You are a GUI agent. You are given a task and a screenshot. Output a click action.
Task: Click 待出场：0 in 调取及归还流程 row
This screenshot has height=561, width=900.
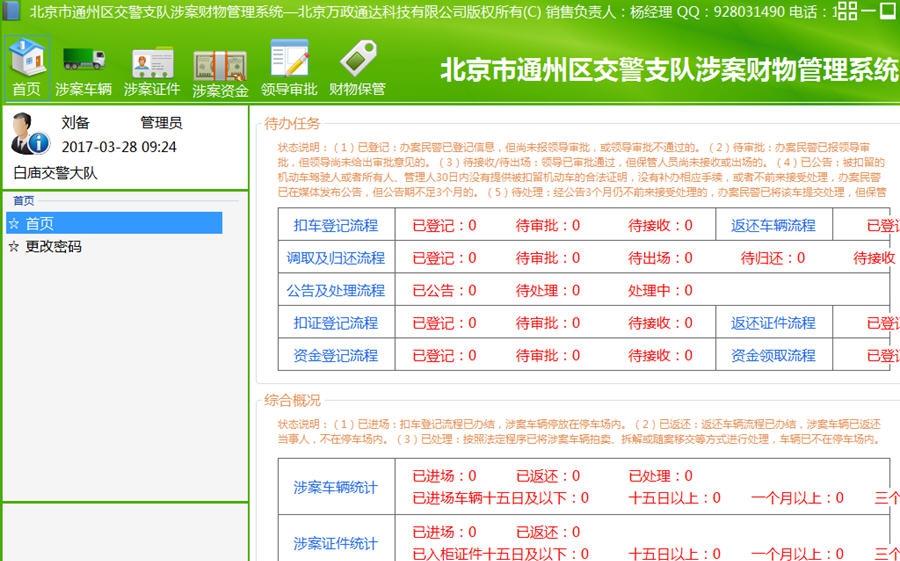pyautogui.click(x=660, y=258)
